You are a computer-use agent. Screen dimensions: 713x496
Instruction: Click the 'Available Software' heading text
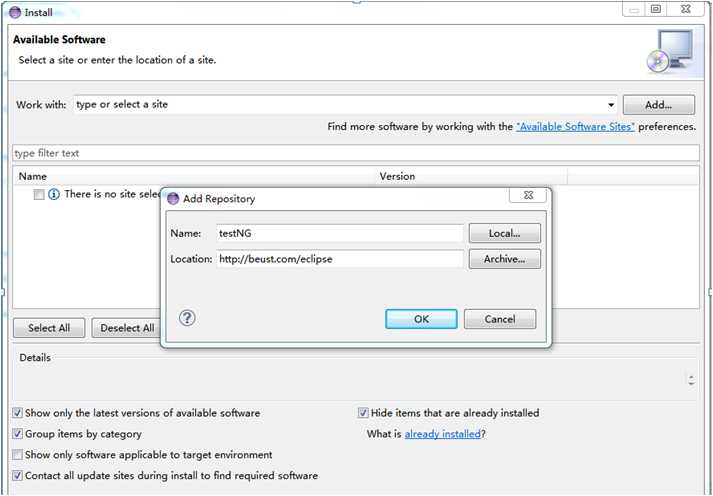(x=59, y=40)
